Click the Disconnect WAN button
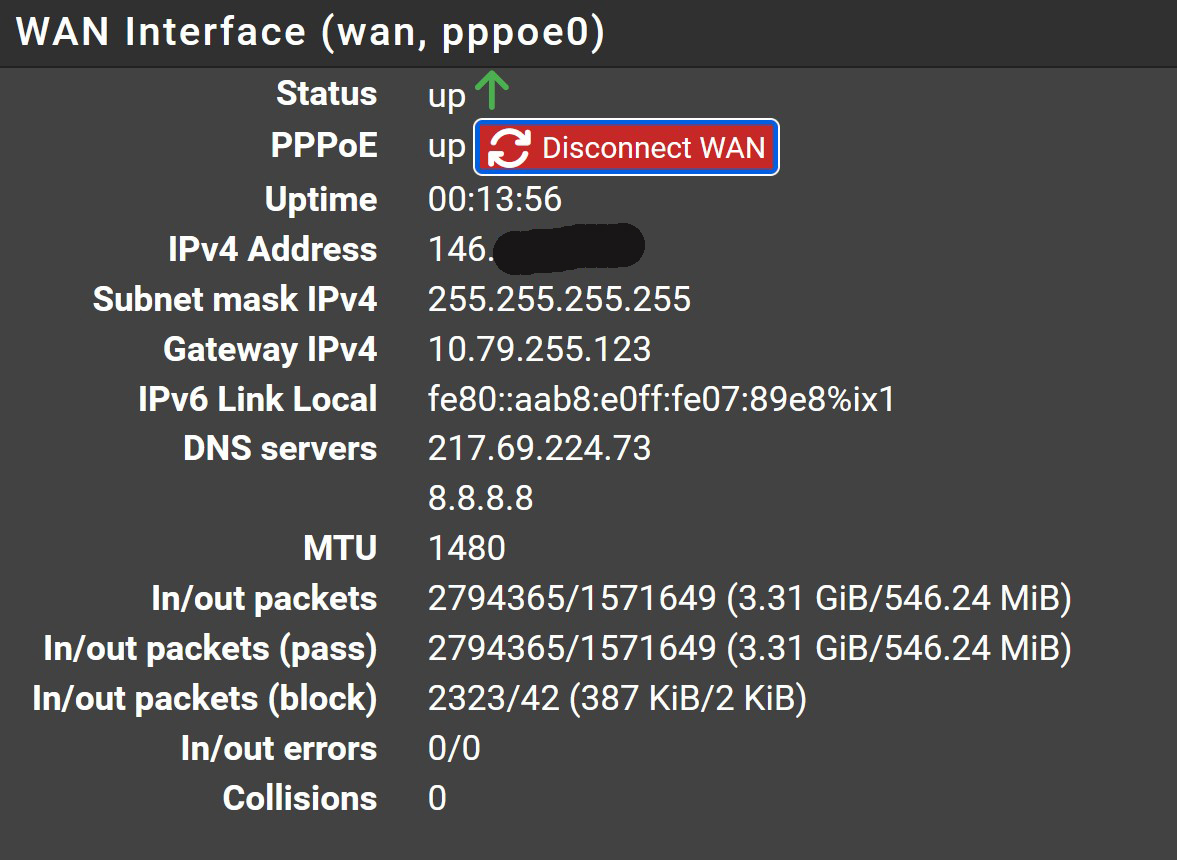Screen dimensions: 1177x860 pyautogui.click(x=626, y=147)
